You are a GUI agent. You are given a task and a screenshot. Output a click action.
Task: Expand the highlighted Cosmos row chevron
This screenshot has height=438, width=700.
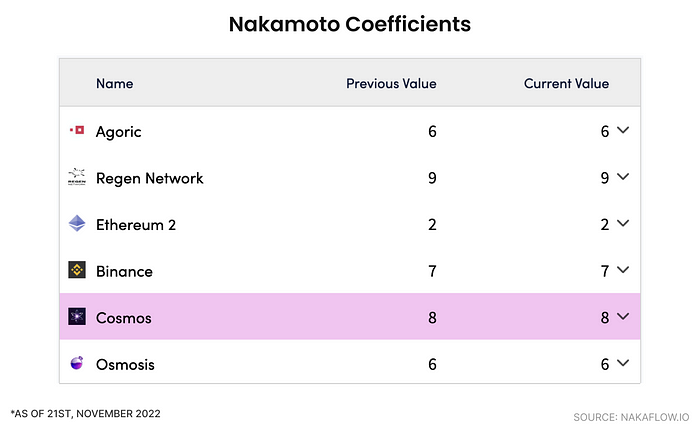coord(623,316)
